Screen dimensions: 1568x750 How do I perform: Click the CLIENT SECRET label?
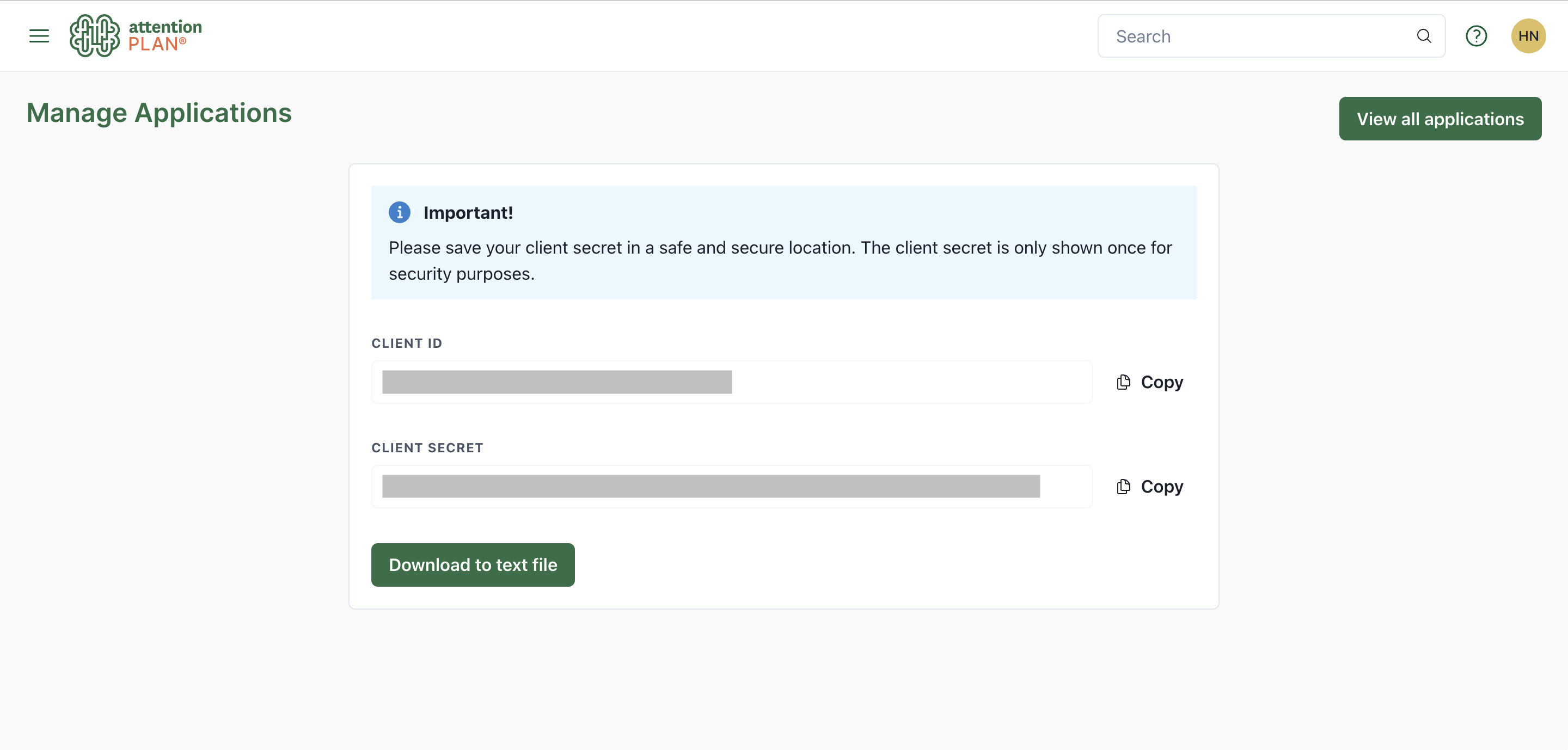tap(427, 448)
